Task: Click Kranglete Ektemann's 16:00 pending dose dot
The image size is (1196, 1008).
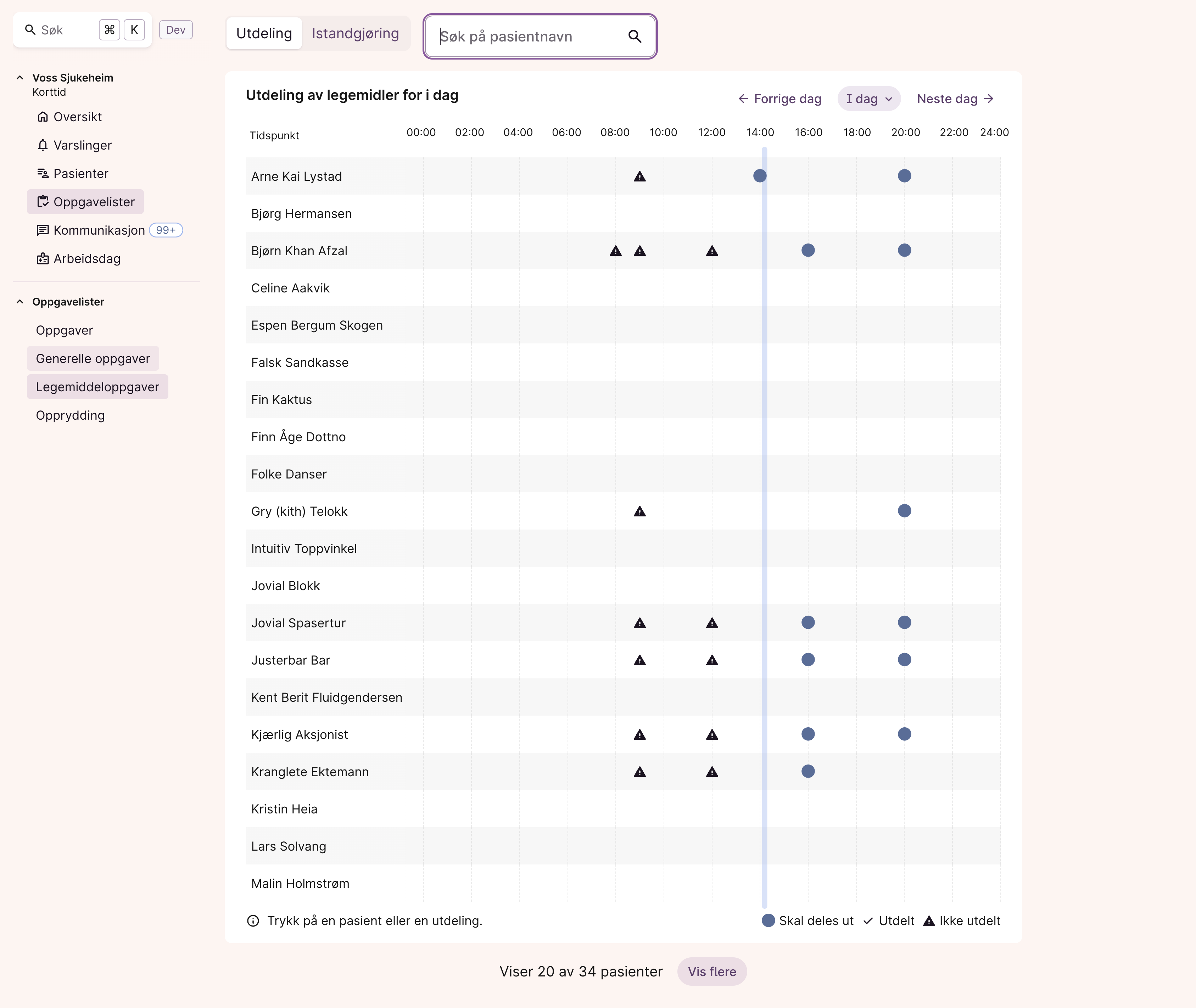Action: pyautogui.click(x=807, y=772)
